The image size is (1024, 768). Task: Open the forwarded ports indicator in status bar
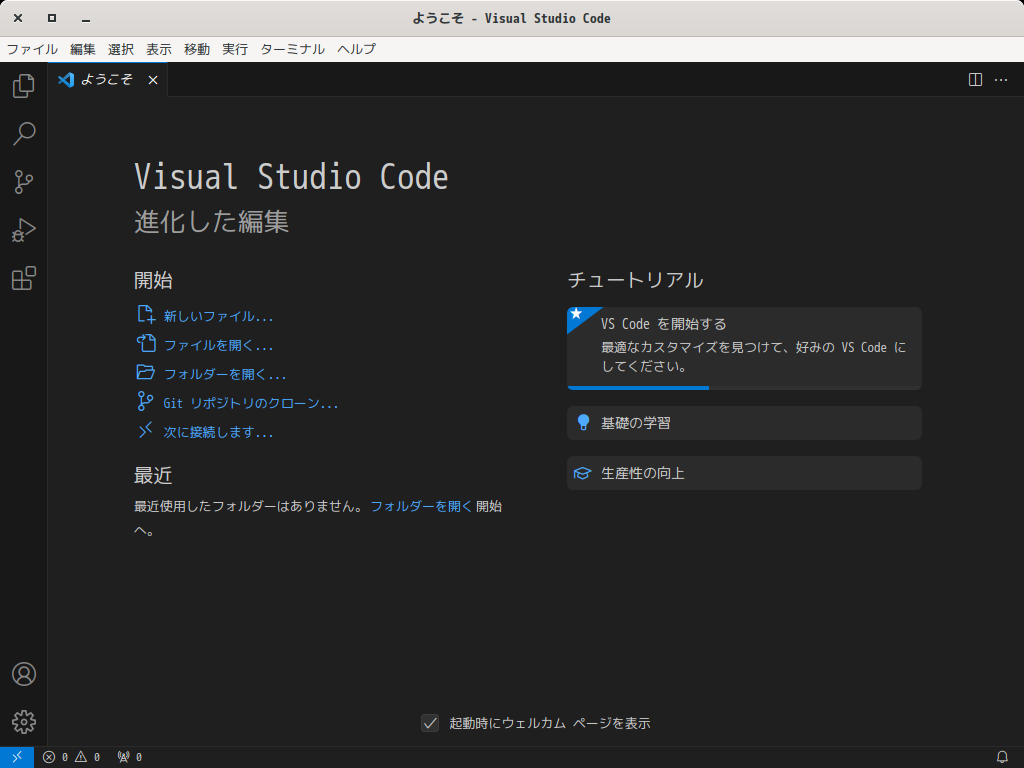point(129,757)
